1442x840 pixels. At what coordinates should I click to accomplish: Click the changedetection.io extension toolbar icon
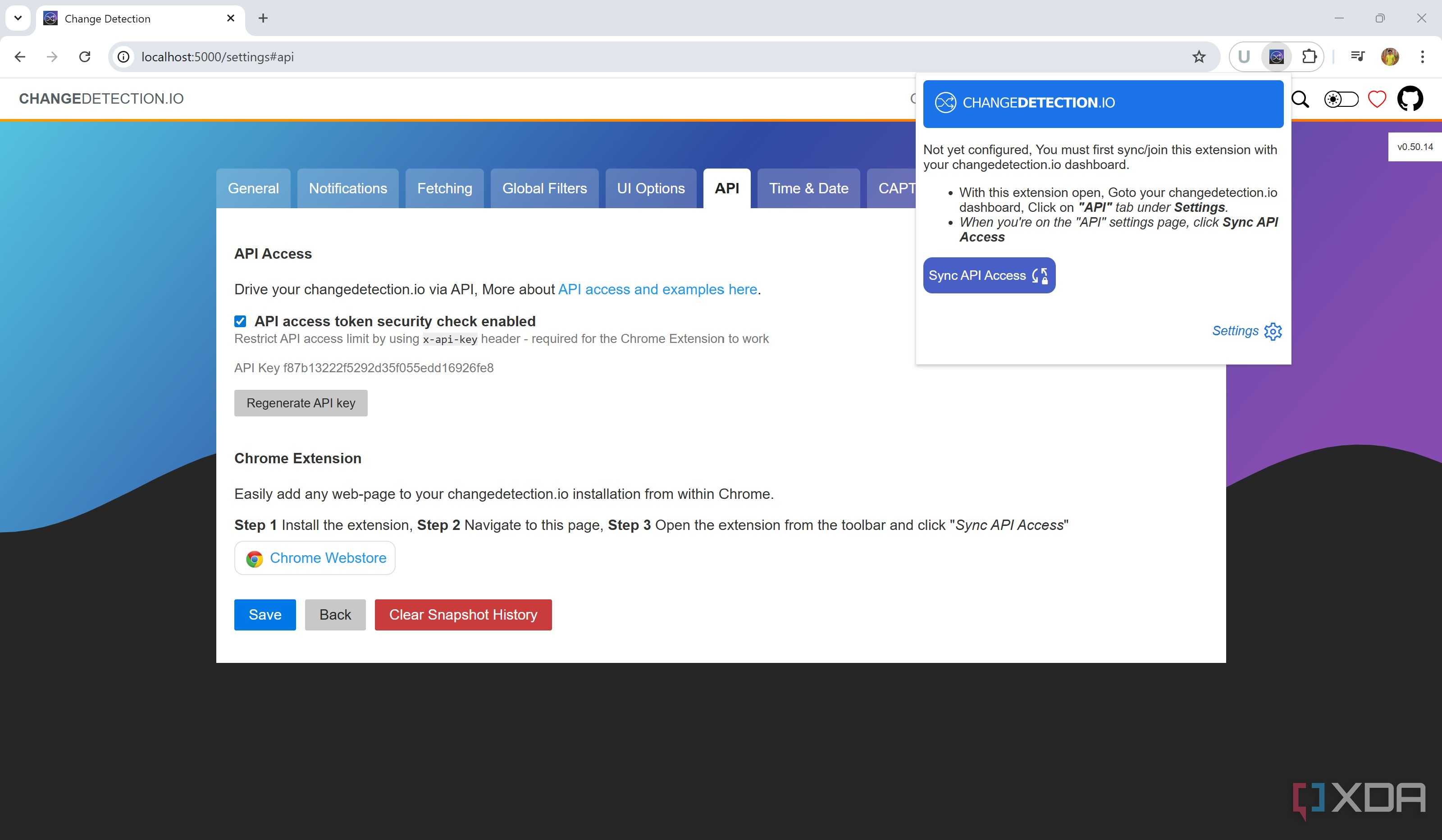point(1276,57)
